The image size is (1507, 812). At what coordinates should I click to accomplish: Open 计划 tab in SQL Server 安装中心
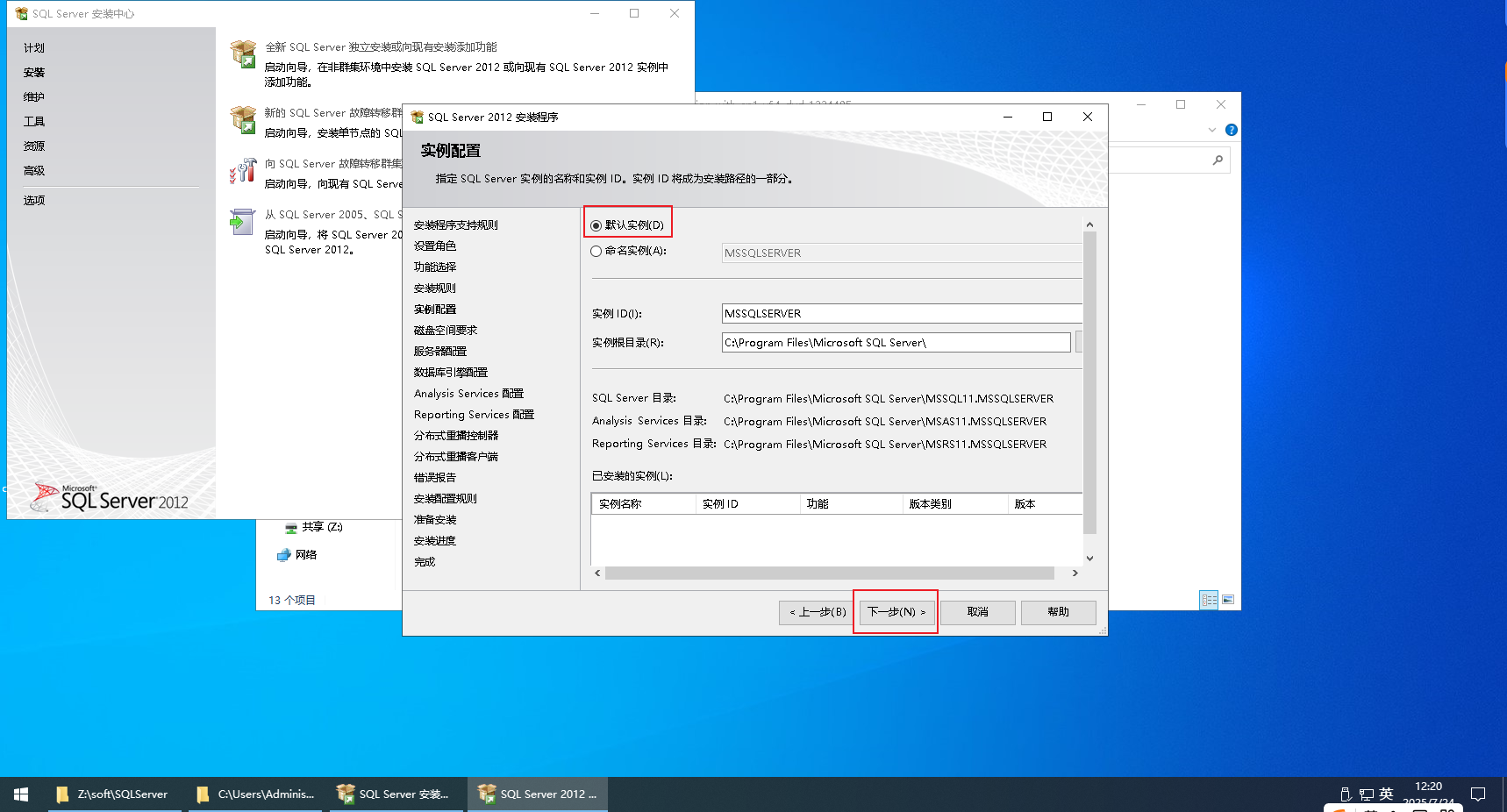coord(34,48)
